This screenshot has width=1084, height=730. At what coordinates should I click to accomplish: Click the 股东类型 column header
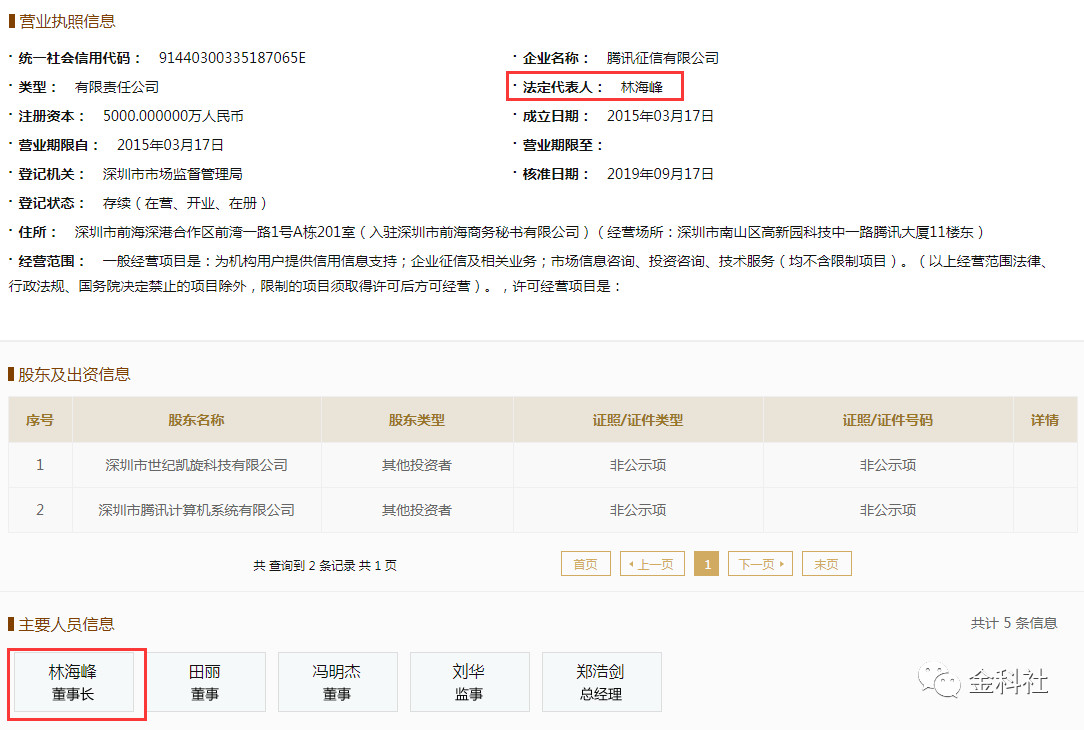click(417, 420)
